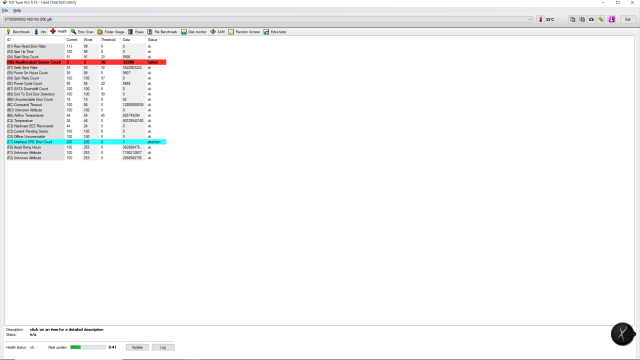Open the Disk monitor tab
Screen dimensions: 640x360
pos(194,31)
